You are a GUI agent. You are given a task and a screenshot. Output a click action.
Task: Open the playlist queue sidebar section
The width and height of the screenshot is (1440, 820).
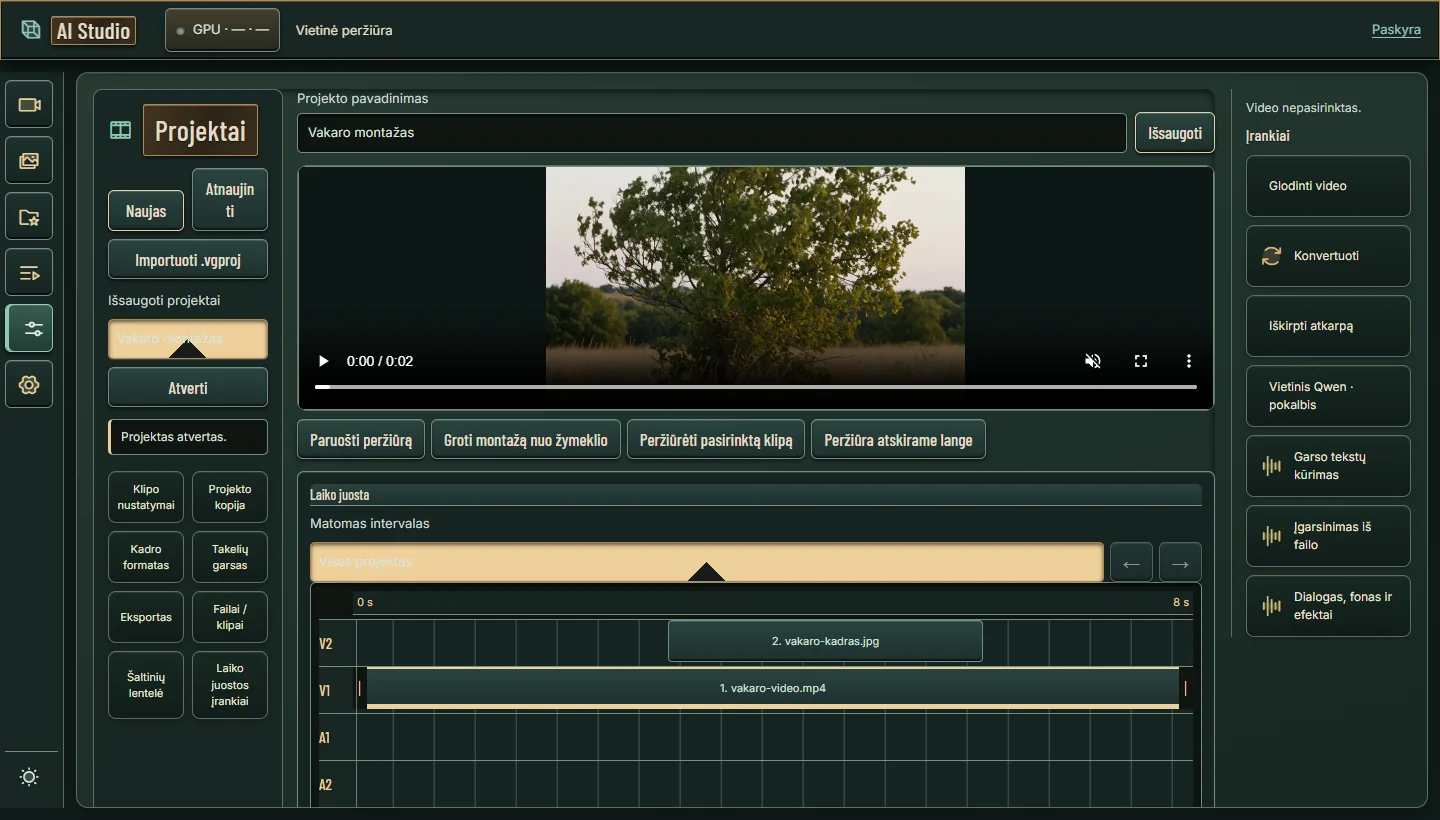pos(29,272)
